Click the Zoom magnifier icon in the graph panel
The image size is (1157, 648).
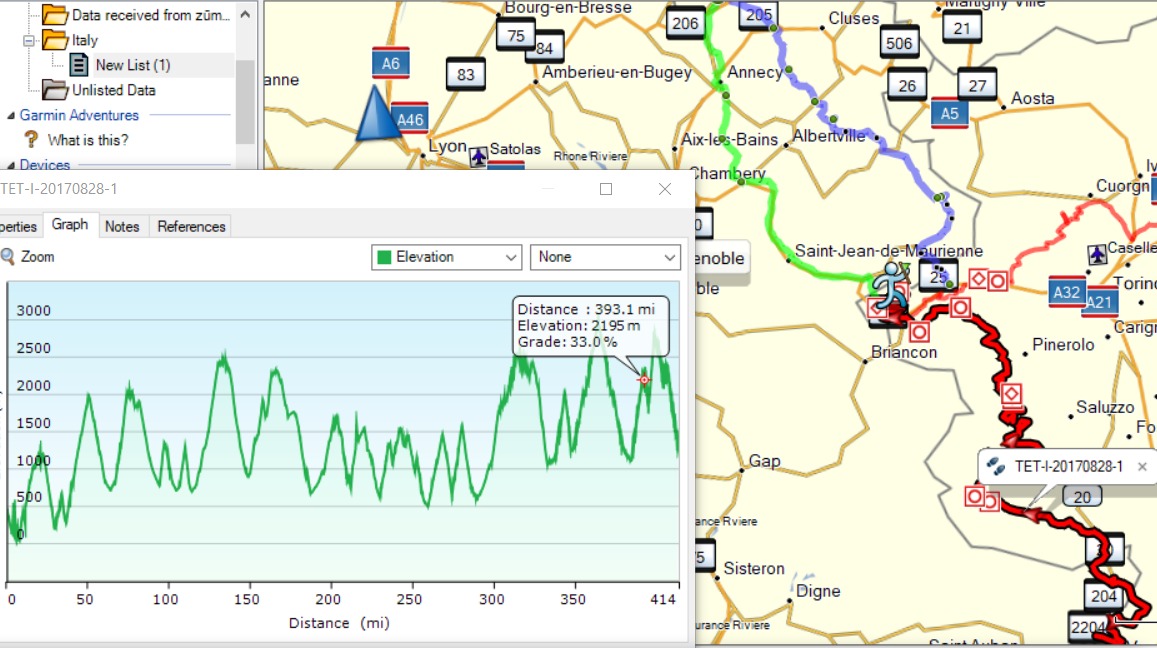[x=7, y=257]
